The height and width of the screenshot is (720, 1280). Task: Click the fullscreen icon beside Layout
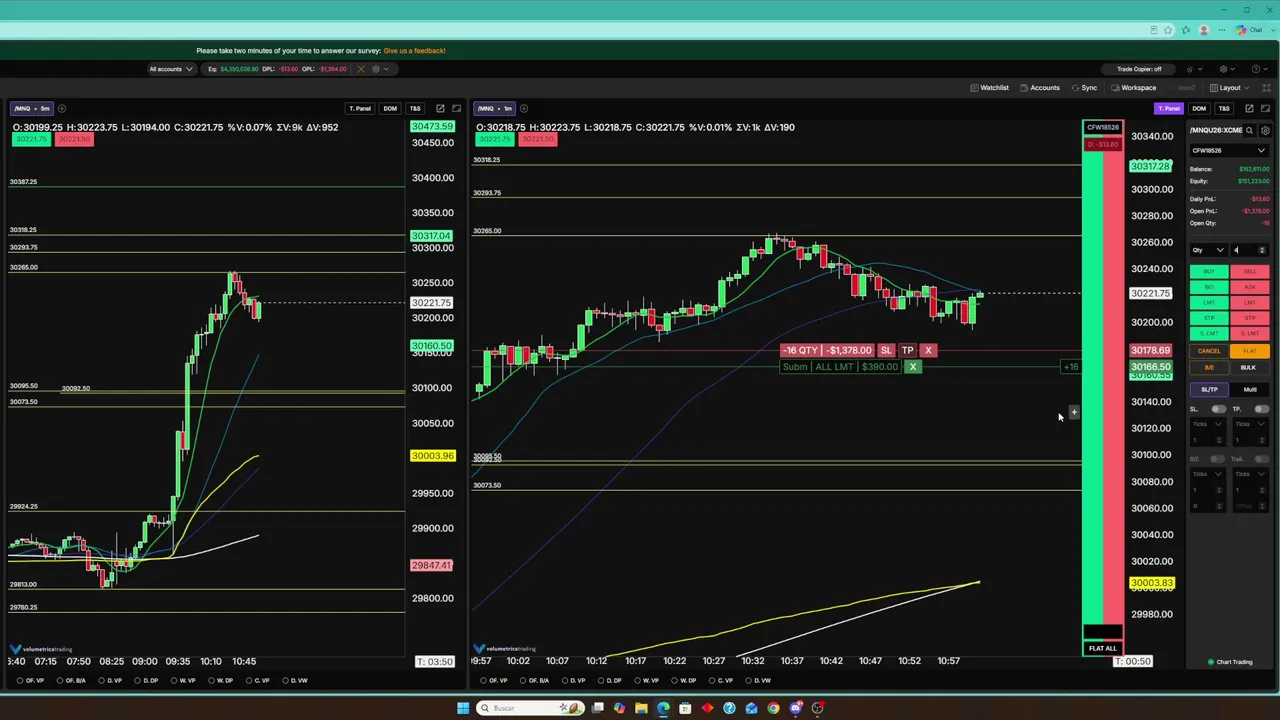pyautogui.click(x=1266, y=87)
